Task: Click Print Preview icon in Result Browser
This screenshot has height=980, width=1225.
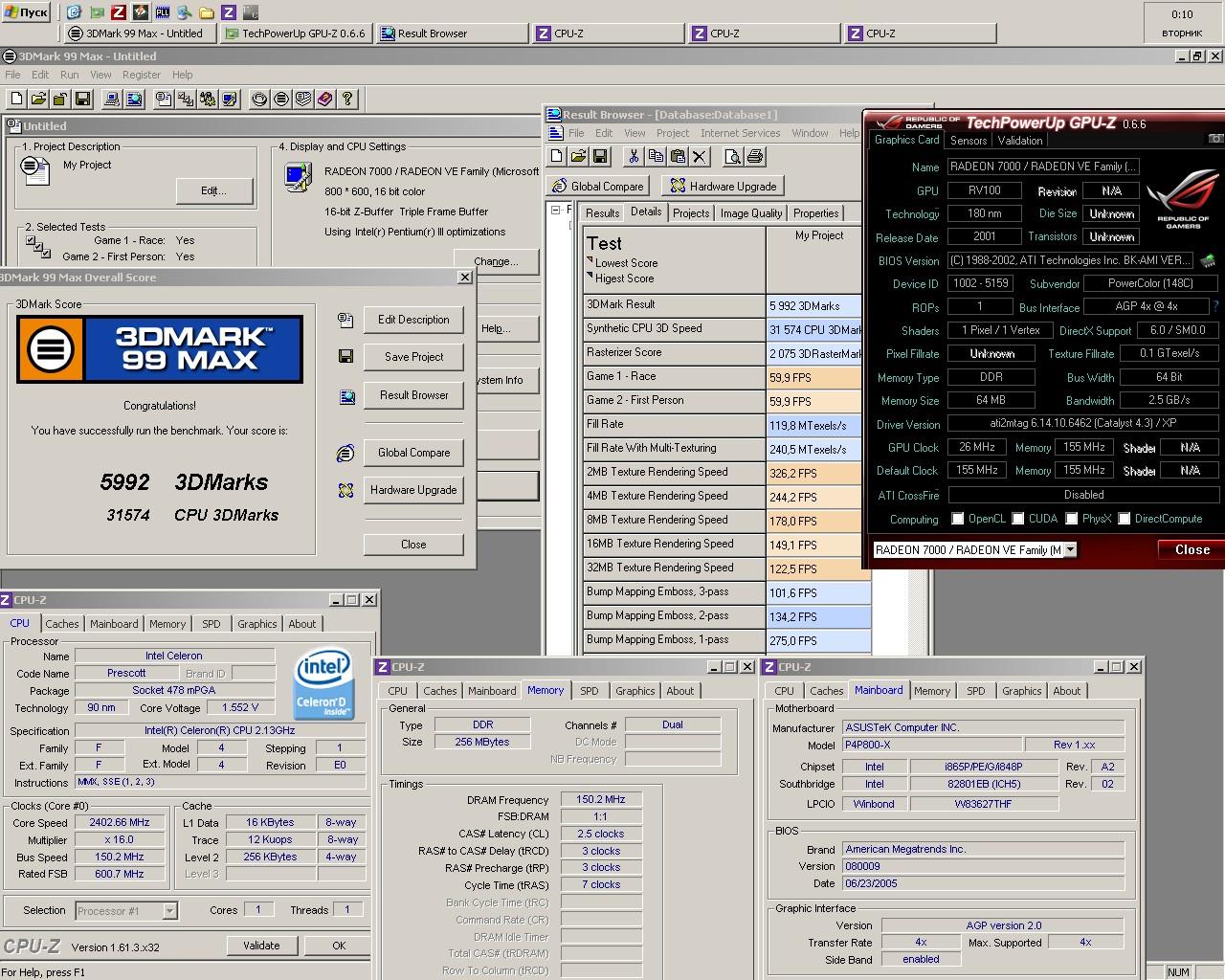Action: (733, 157)
